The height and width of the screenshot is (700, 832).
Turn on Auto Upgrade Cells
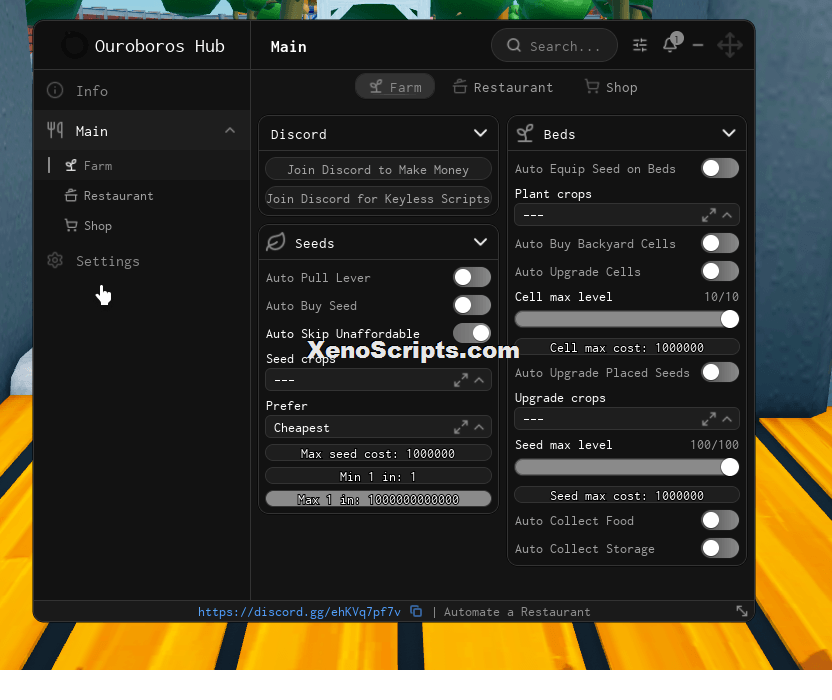(x=720, y=271)
